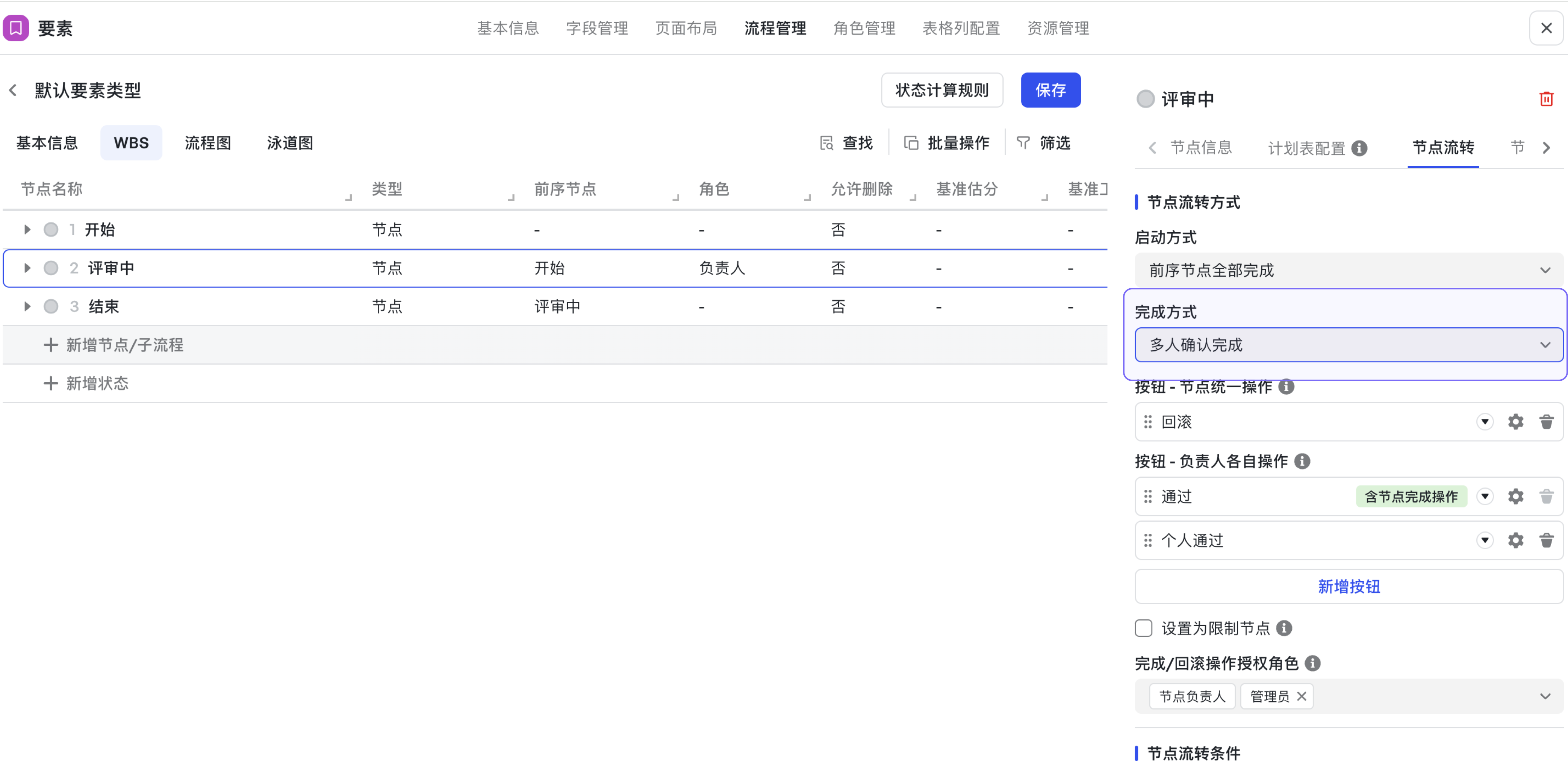Open settings gear for 通过 button
Viewport: 1568px width, 772px height.
(x=1516, y=497)
